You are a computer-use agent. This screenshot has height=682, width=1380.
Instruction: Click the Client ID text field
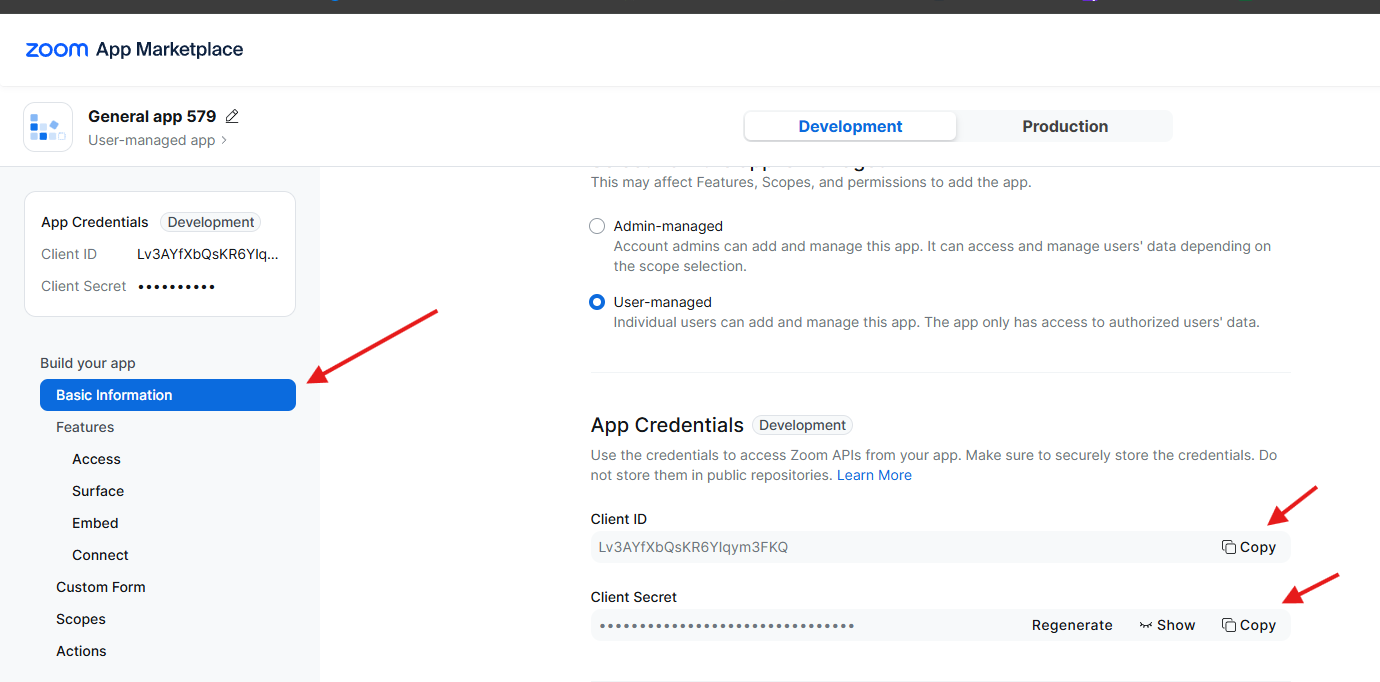[900, 547]
